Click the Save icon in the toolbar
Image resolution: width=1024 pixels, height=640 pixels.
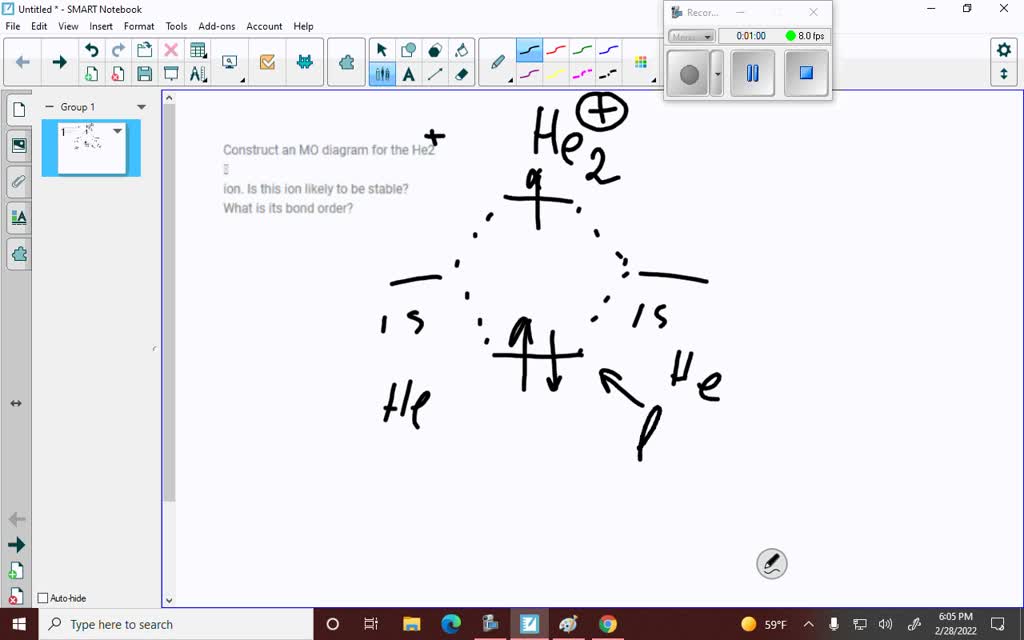tap(144, 73)
